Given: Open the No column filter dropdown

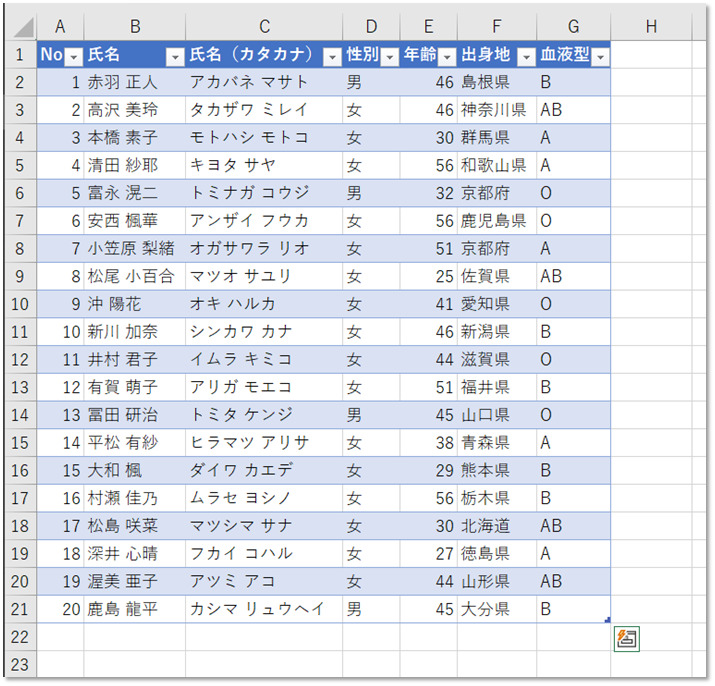Looking at the screenshot, I should [73, 57].
